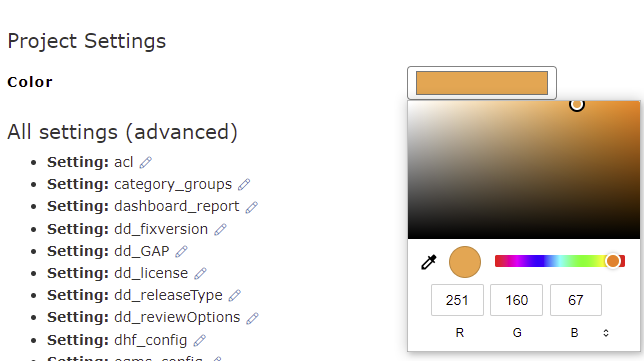Edit the dd_license setting pencil icon
The height and width of the screenshot is (361, 644).
click(200, 274)
